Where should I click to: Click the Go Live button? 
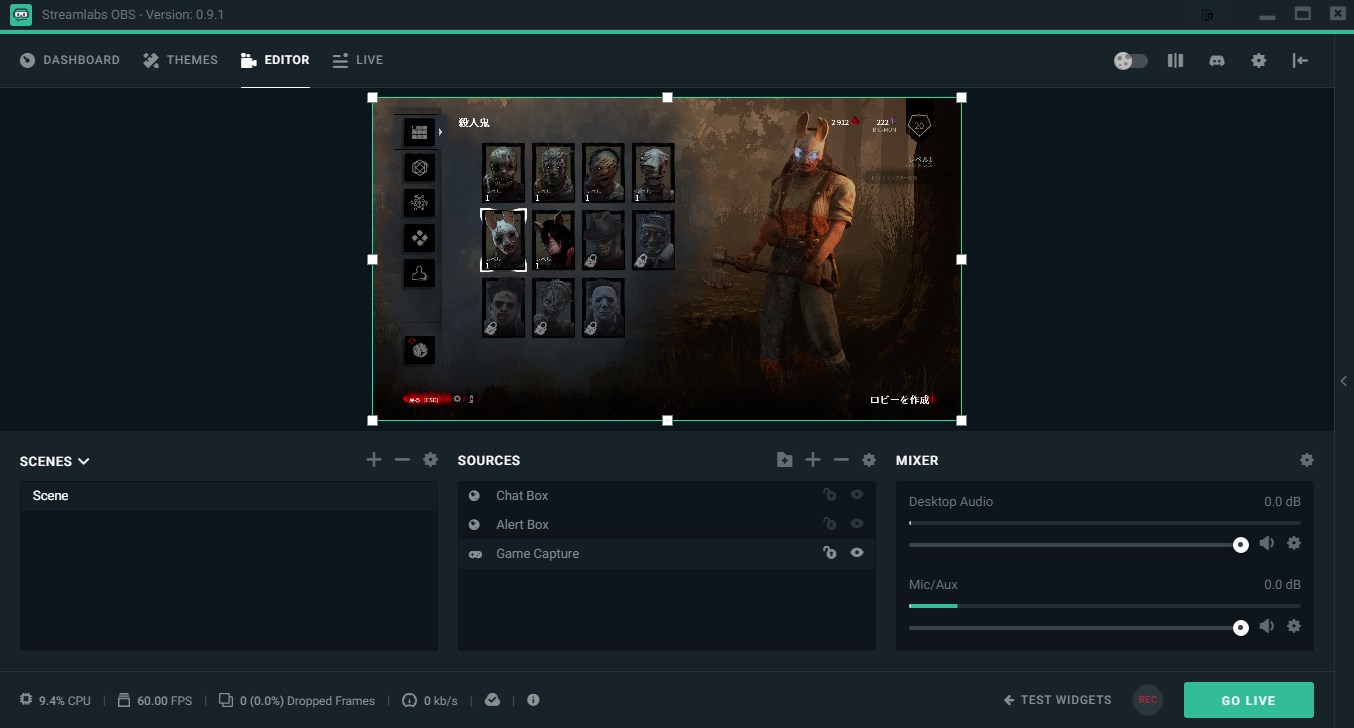pyautogui.click(x=1249, y=701)
